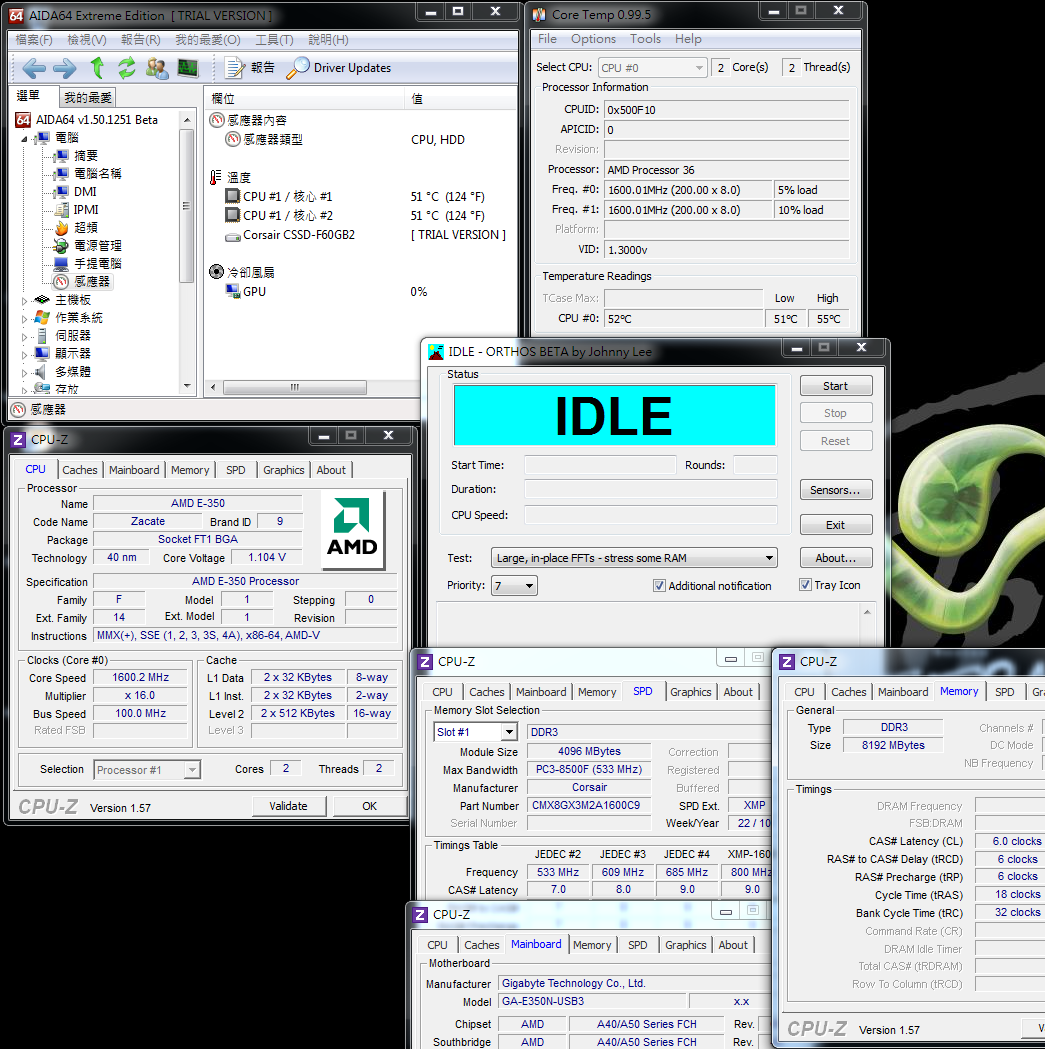Click the AIDA64 horizontal scrollbar thumb
The width and height of the screenshot is (1045, 1049).
tap(294, 387)
